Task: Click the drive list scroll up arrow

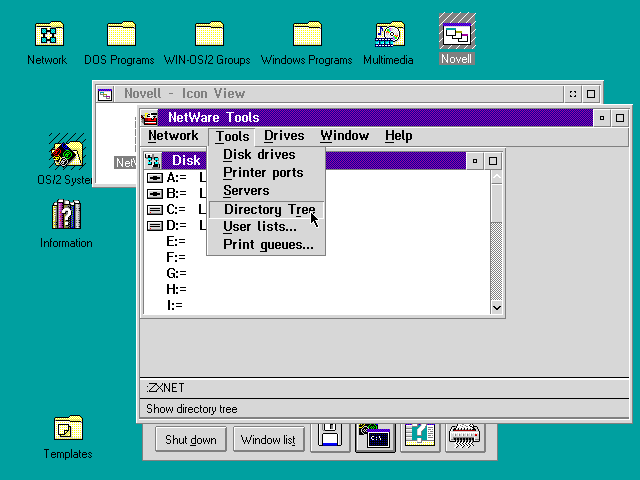Action: pyautogui.click(x=496, y=177)
